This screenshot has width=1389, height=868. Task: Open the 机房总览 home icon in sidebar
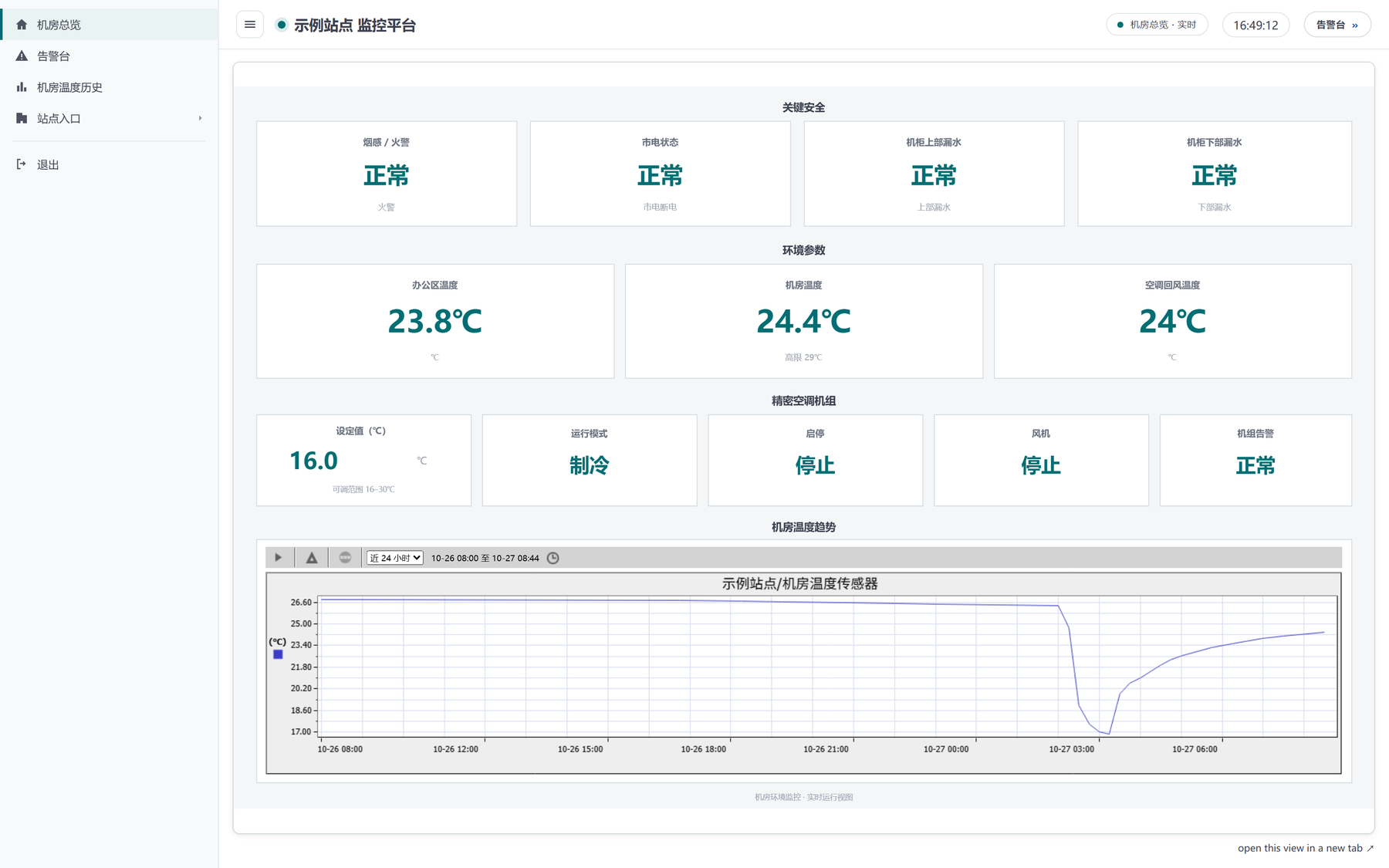click(22, 25)
